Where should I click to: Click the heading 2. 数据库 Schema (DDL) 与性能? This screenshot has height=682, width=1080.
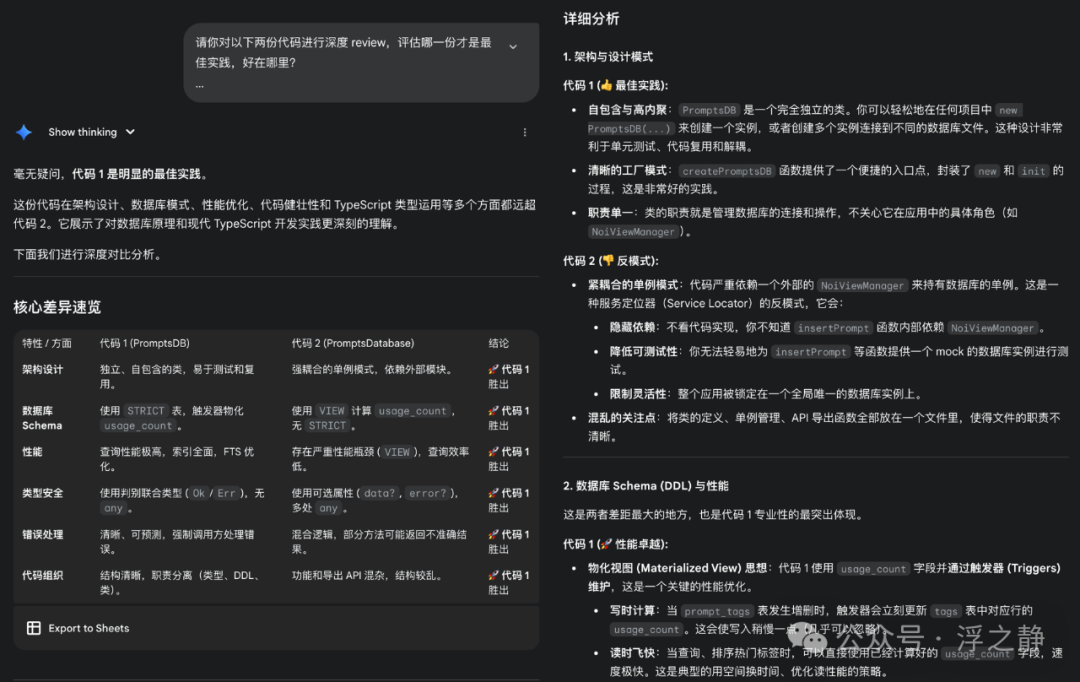tap(645, 486)
